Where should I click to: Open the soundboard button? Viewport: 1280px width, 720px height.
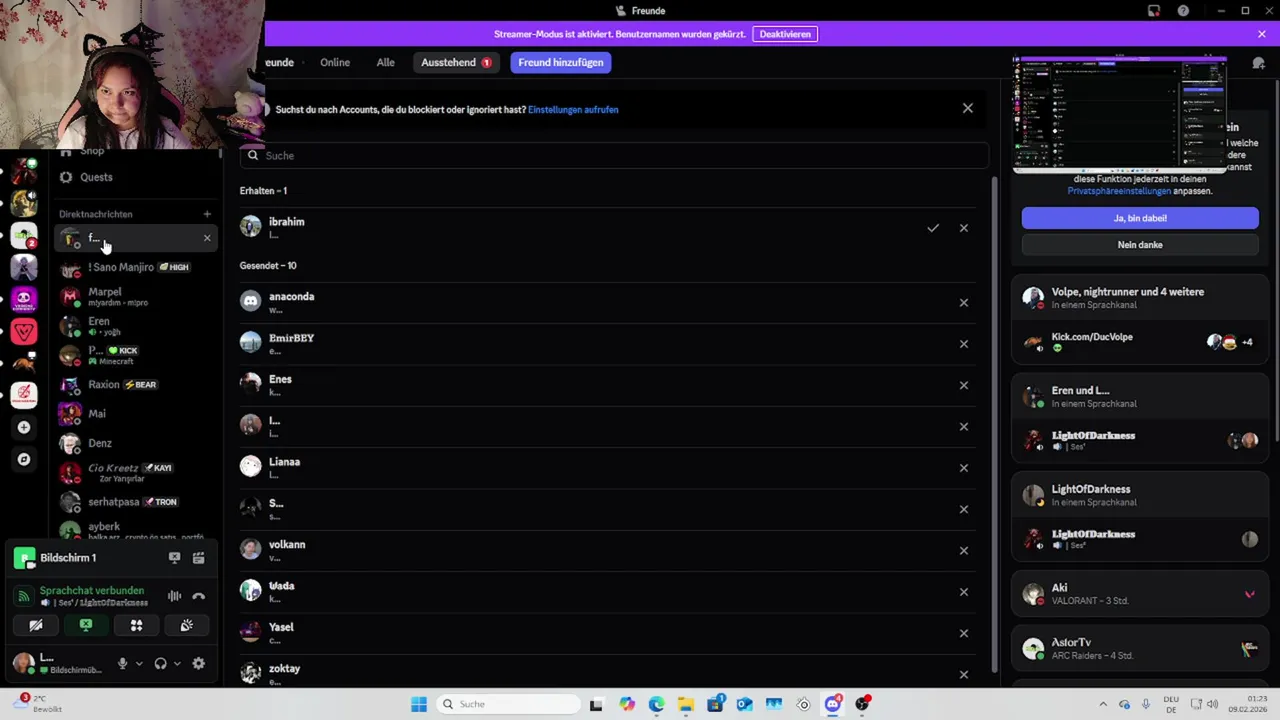tap(186, 625)
